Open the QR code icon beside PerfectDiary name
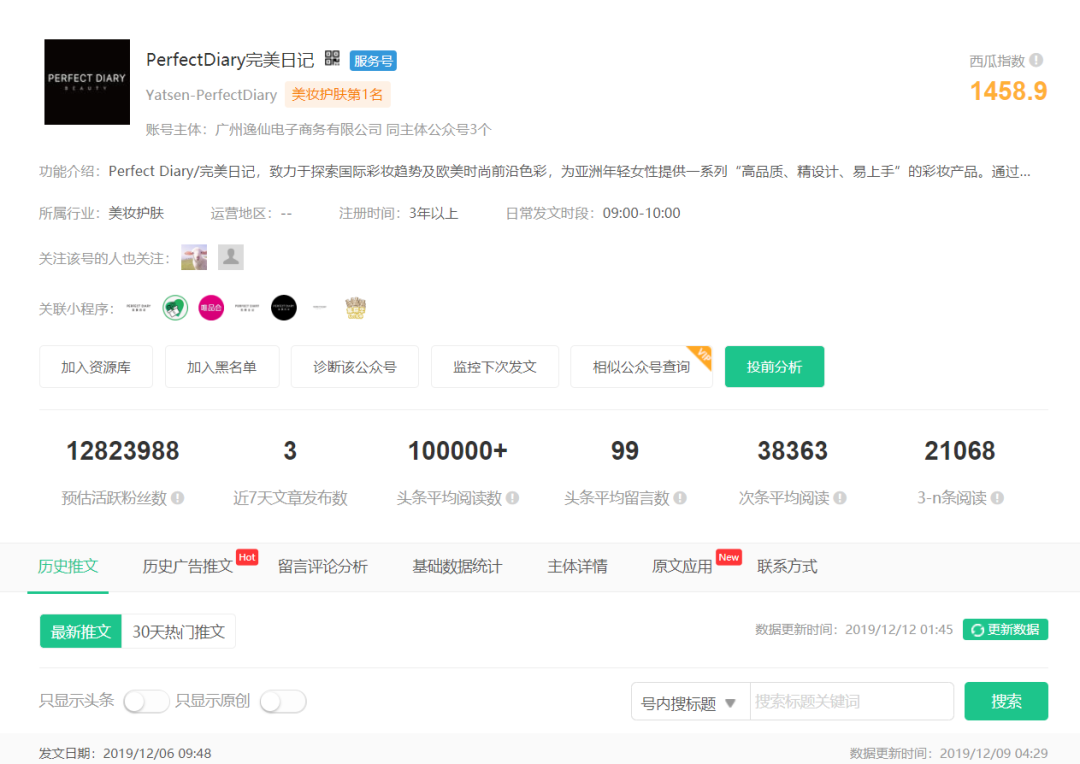 [332, 59]
